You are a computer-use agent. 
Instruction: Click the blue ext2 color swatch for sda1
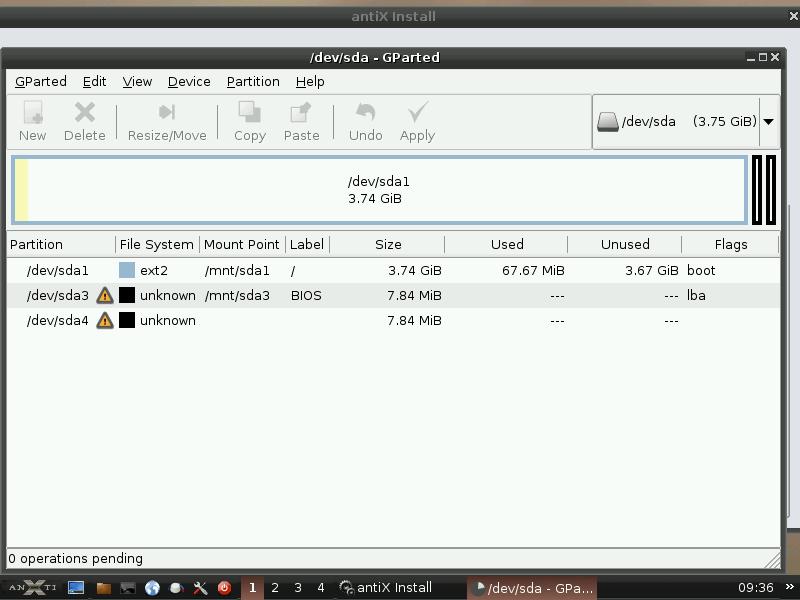127,270
